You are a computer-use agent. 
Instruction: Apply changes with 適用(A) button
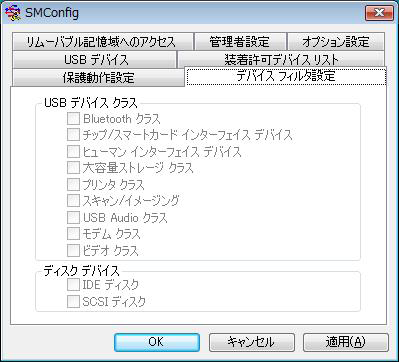coord(346,342)
